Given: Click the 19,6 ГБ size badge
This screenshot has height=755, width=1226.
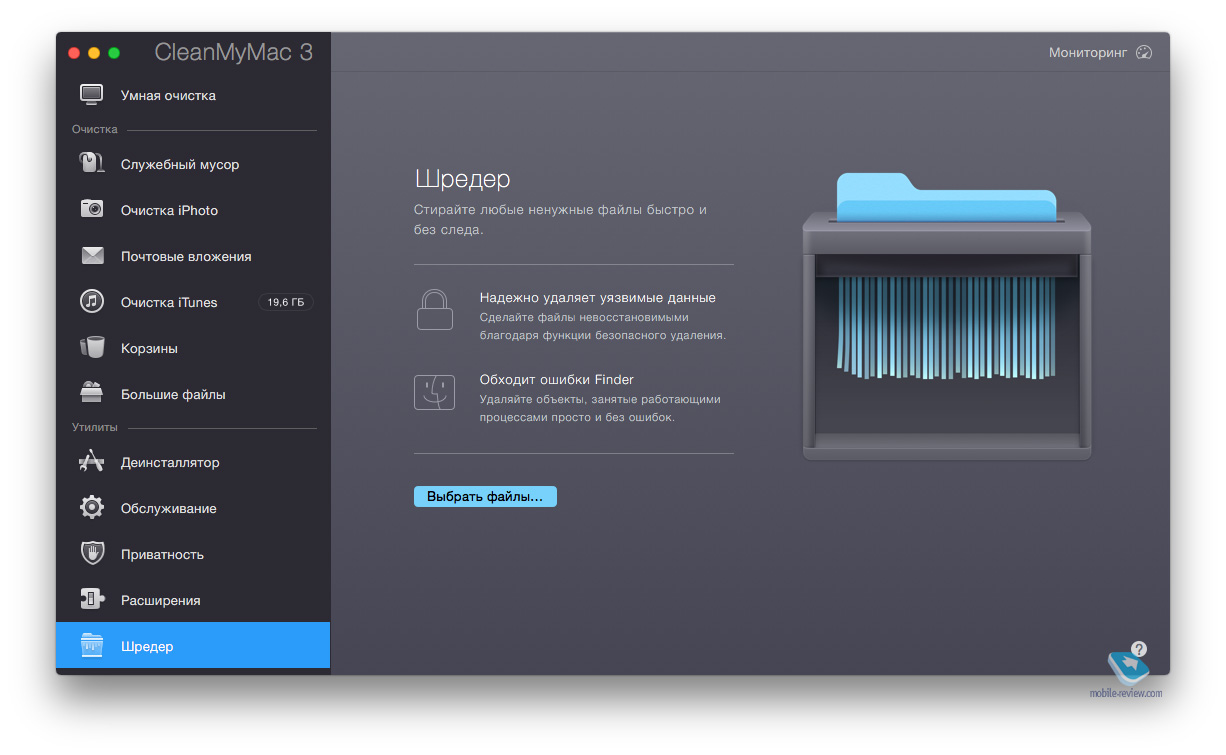Looking at the screenshot, I should coord(286,302).
